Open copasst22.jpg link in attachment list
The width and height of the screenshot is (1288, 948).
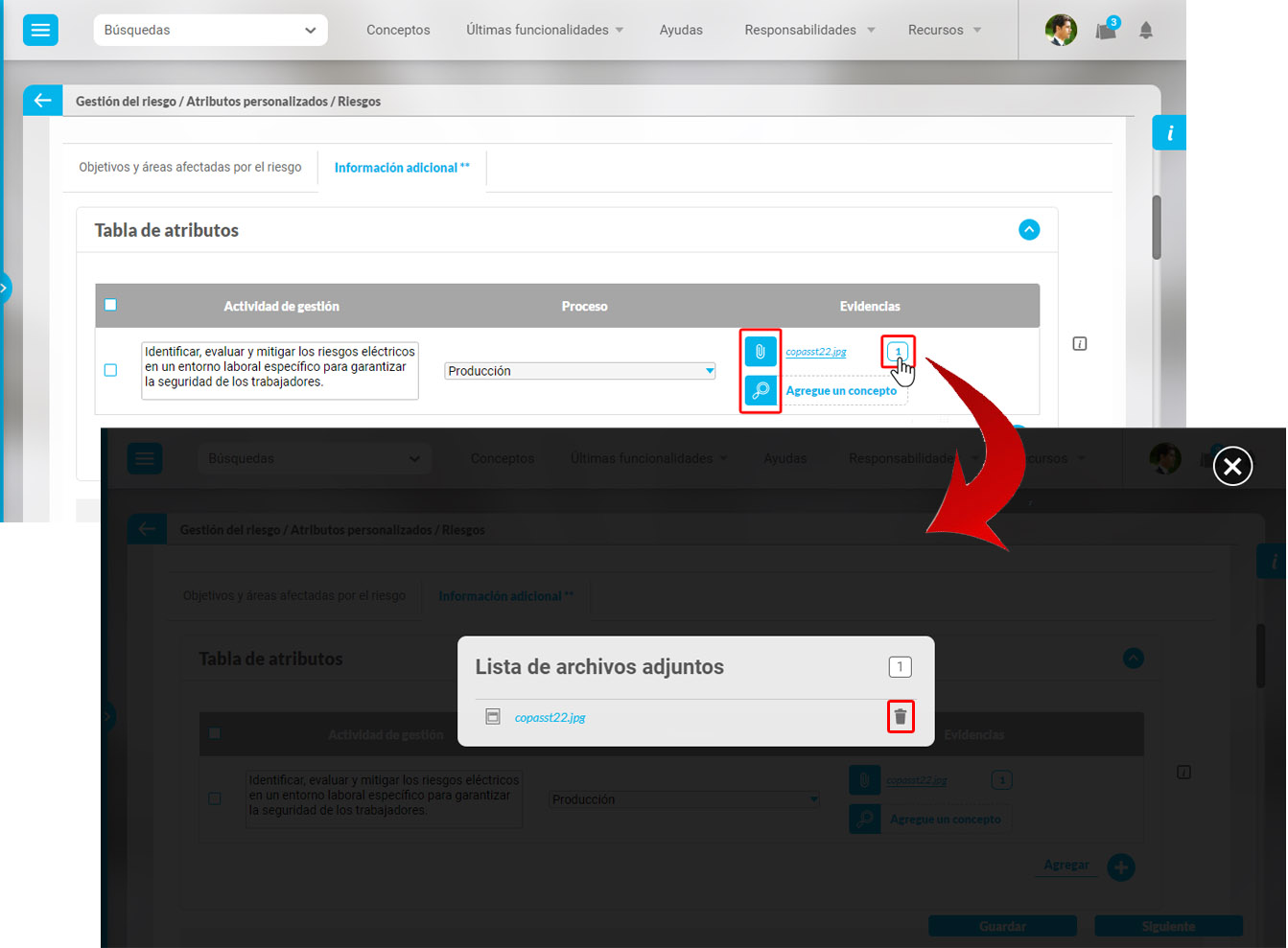point(550,717)
